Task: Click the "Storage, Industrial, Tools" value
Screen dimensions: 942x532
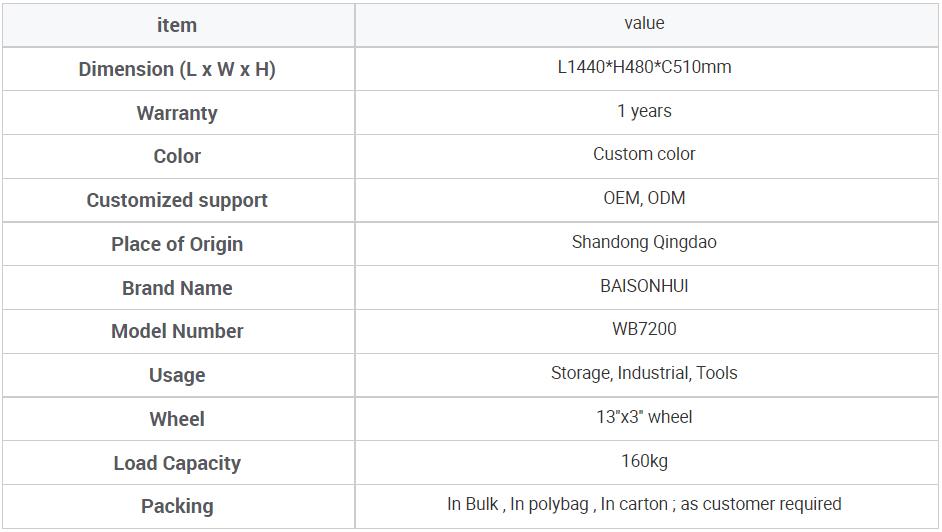Action: (x=644, y=373)
